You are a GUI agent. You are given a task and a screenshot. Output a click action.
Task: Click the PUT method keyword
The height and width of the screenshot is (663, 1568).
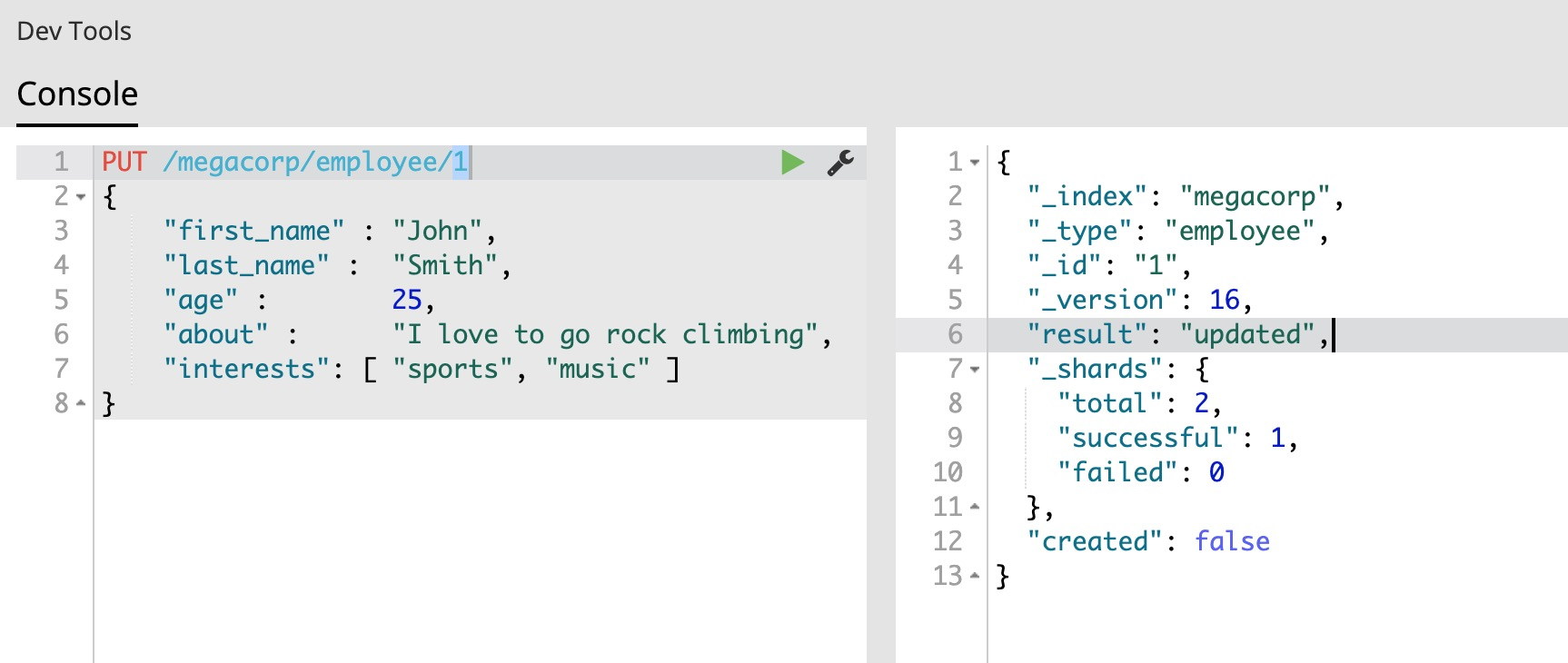click(x=124, y=163)
